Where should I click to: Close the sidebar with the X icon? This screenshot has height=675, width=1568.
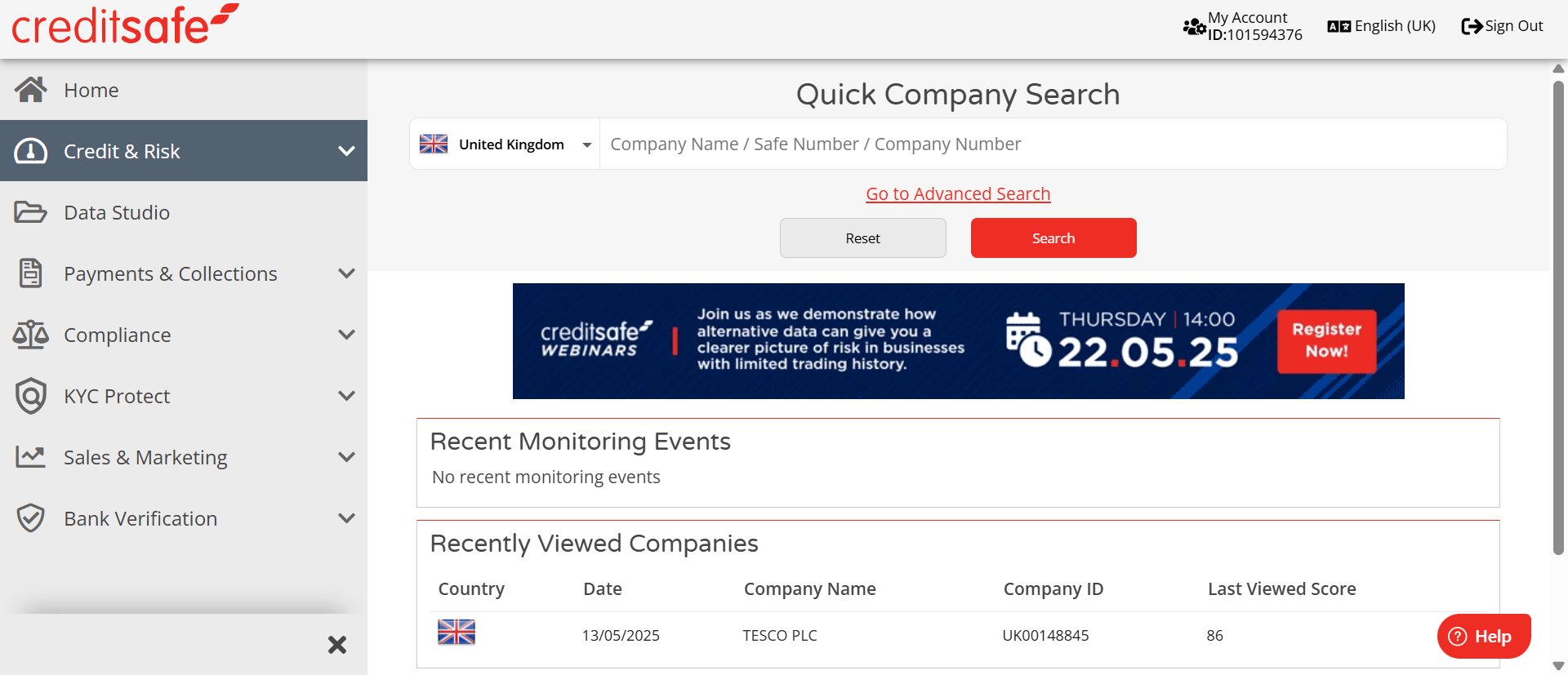pos(336,645)
